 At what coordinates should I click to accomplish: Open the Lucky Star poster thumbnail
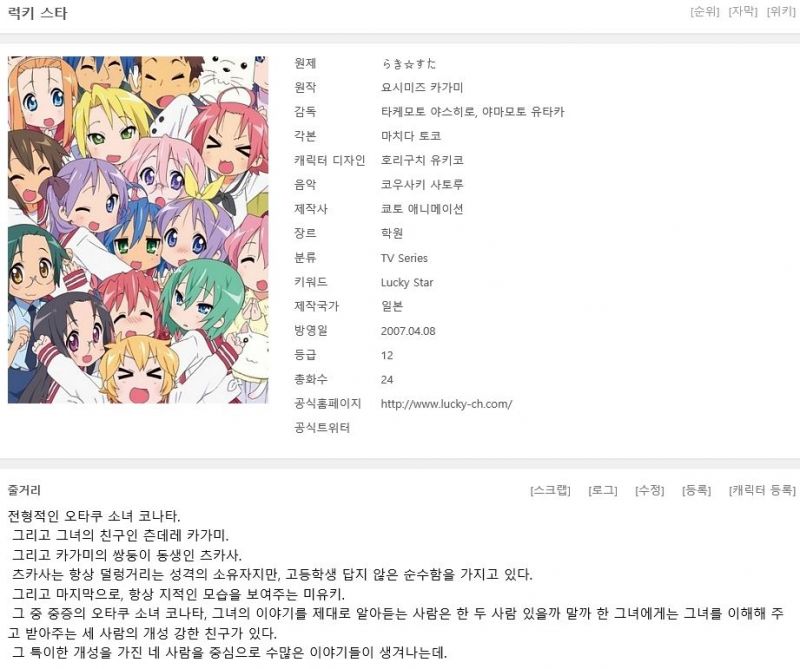point(138,230)
